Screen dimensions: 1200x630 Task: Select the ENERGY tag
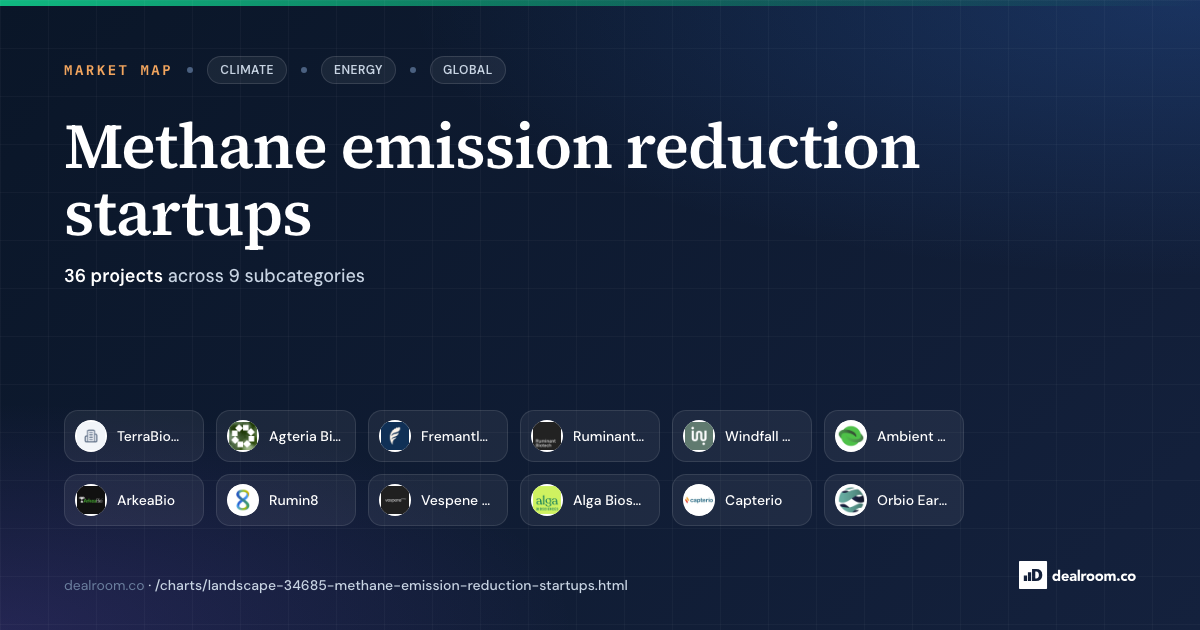(358, 70)
